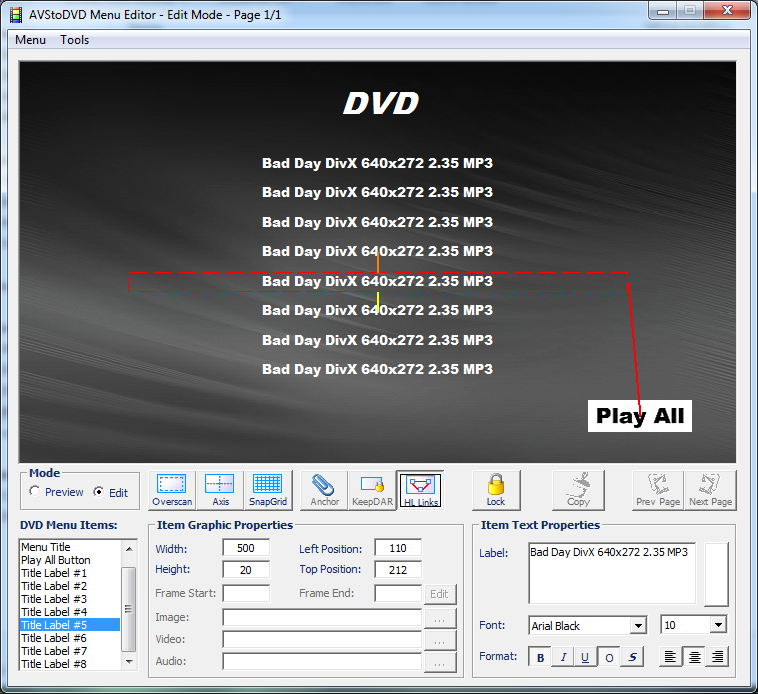
Task: Toggle the Axis guide button
Action: [220, 490]
